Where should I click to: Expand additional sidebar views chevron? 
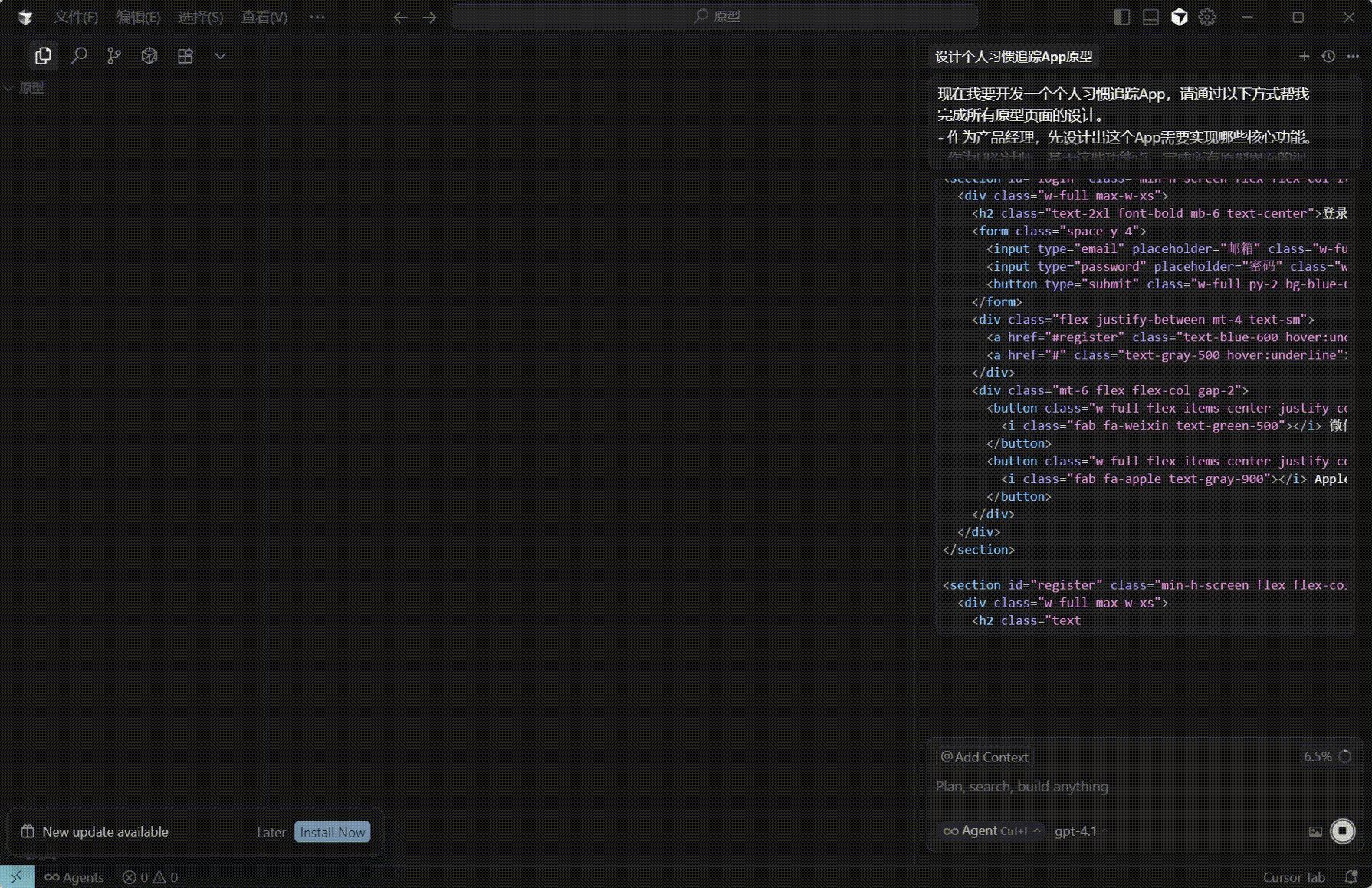tap(220, 56)
